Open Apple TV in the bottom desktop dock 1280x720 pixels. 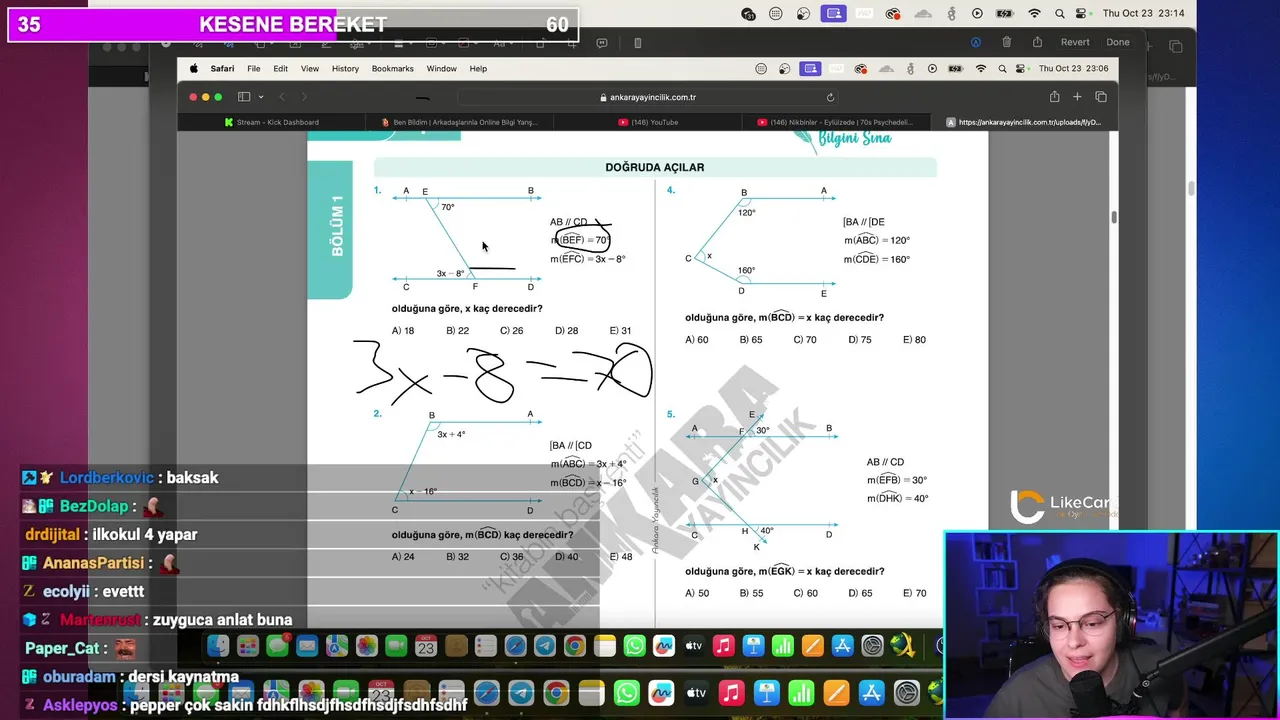(x=696, y=693)
